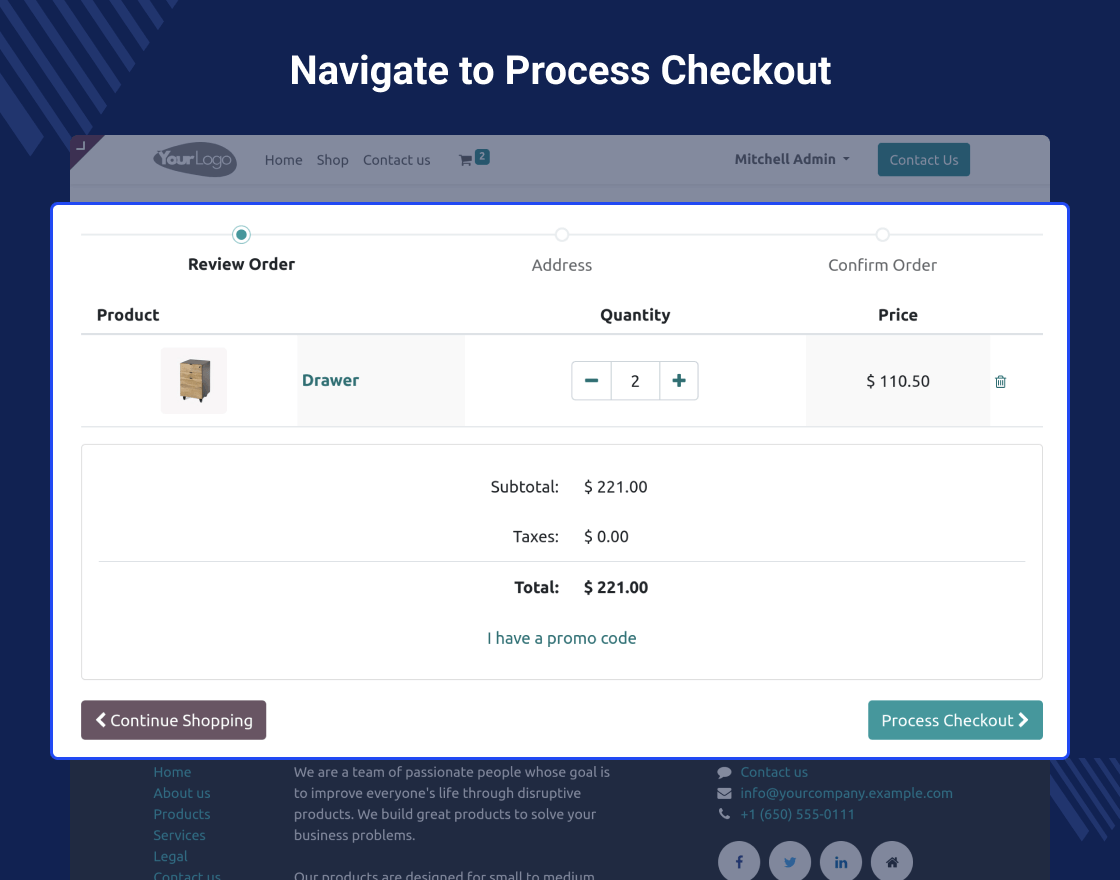
Task: Open the Mitchell Admin user dropdown
Action: [792, 159]
